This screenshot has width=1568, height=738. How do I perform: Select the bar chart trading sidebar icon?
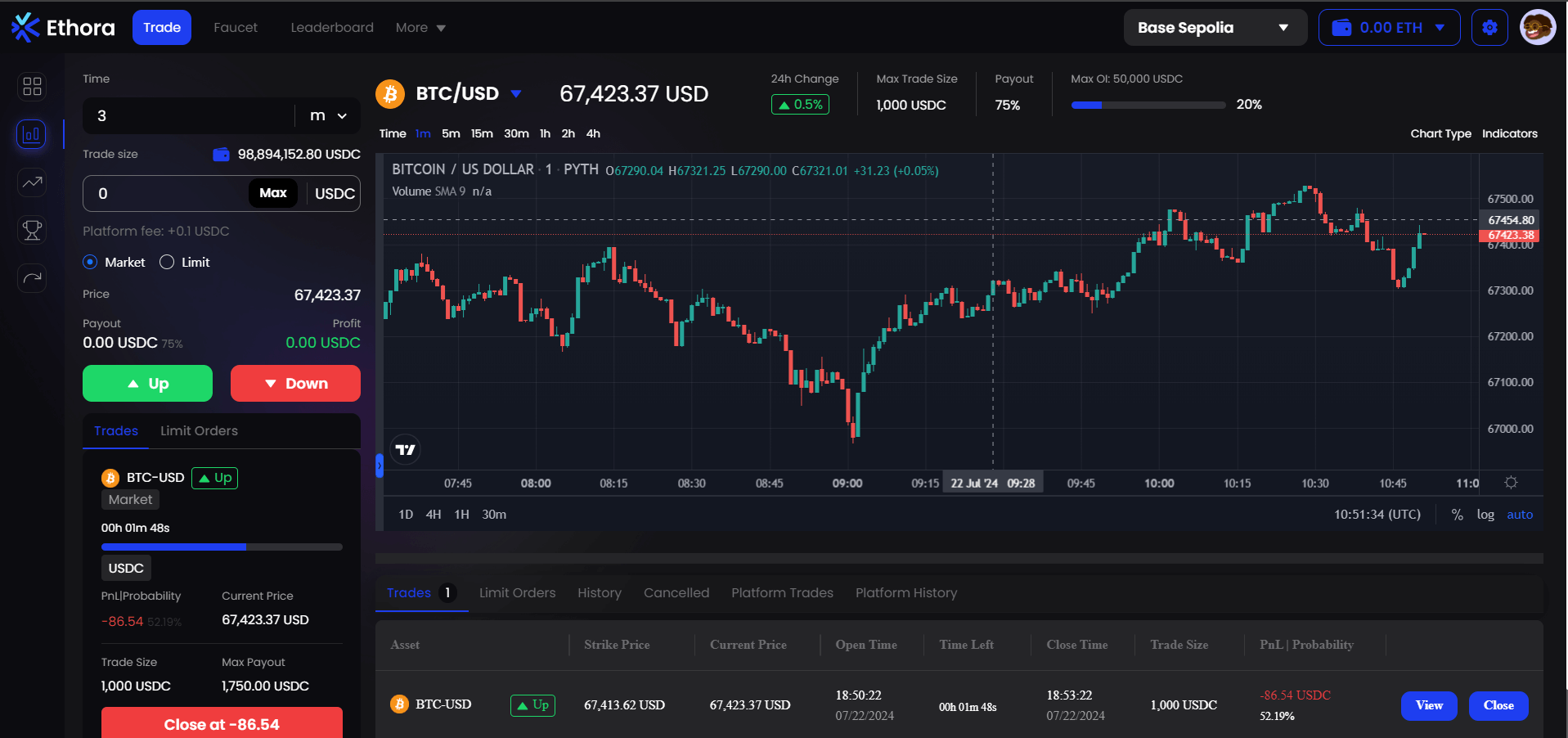(x=32, y=134)
